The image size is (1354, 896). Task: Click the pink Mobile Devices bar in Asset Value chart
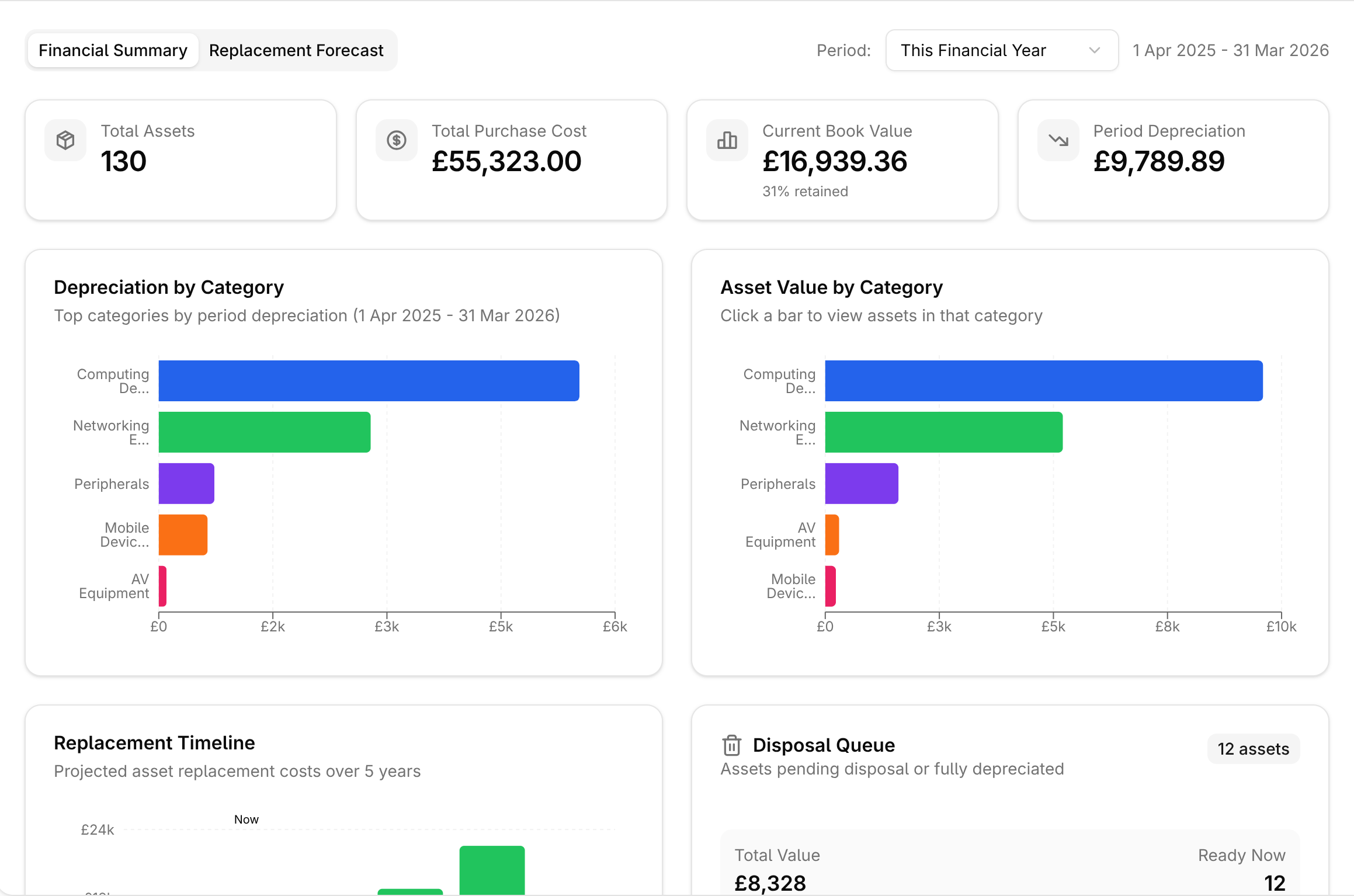[830, 586]
